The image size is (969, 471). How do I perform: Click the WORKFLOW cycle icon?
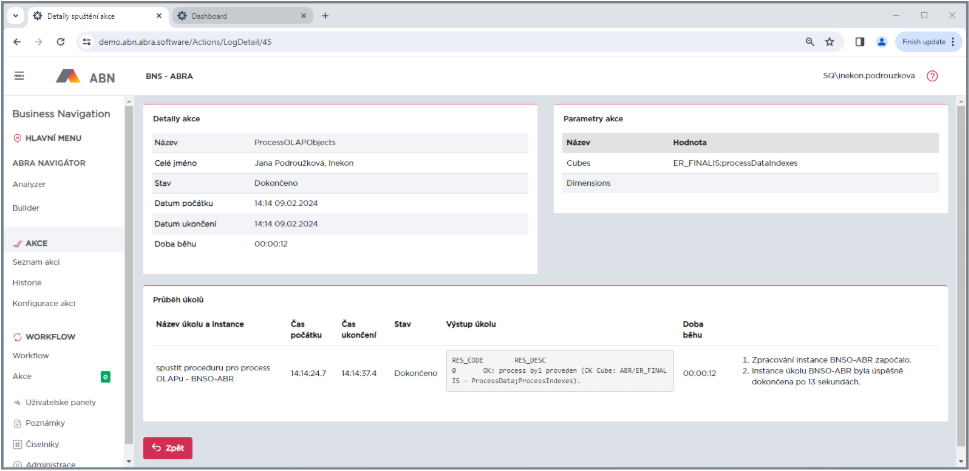point(17,337)
